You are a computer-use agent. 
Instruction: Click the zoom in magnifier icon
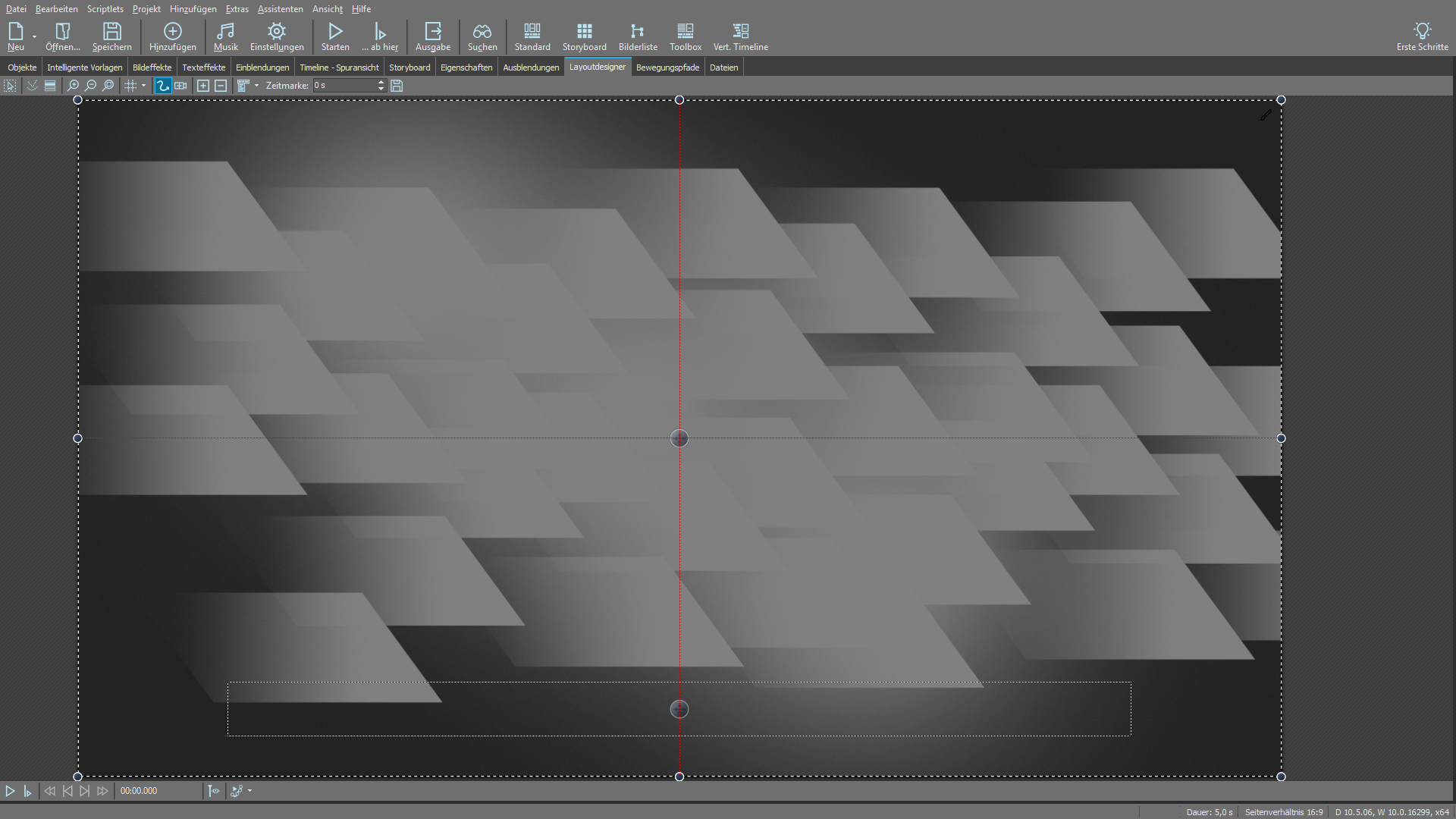74,86
